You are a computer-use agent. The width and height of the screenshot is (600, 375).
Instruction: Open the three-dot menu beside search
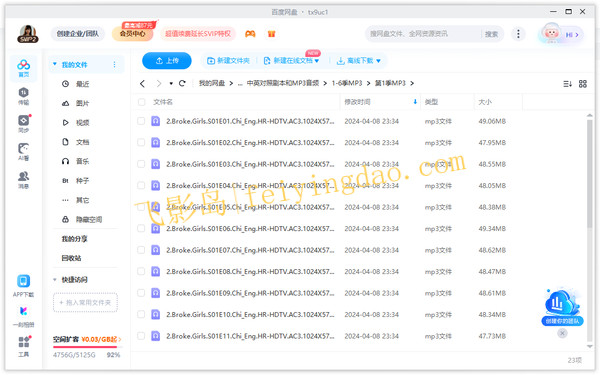coord(518,34)
